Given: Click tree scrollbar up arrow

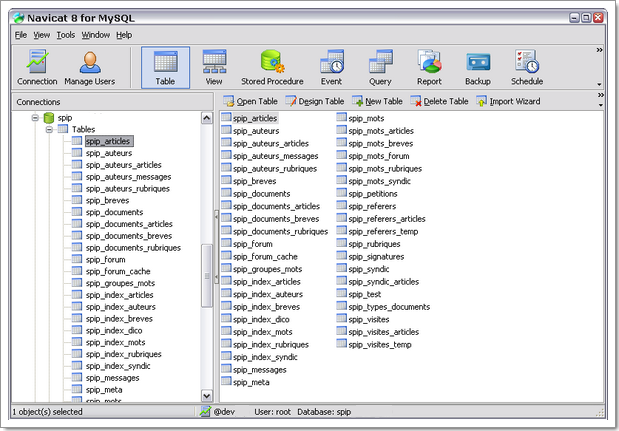Looking at the screenshot, I should 207,118.
